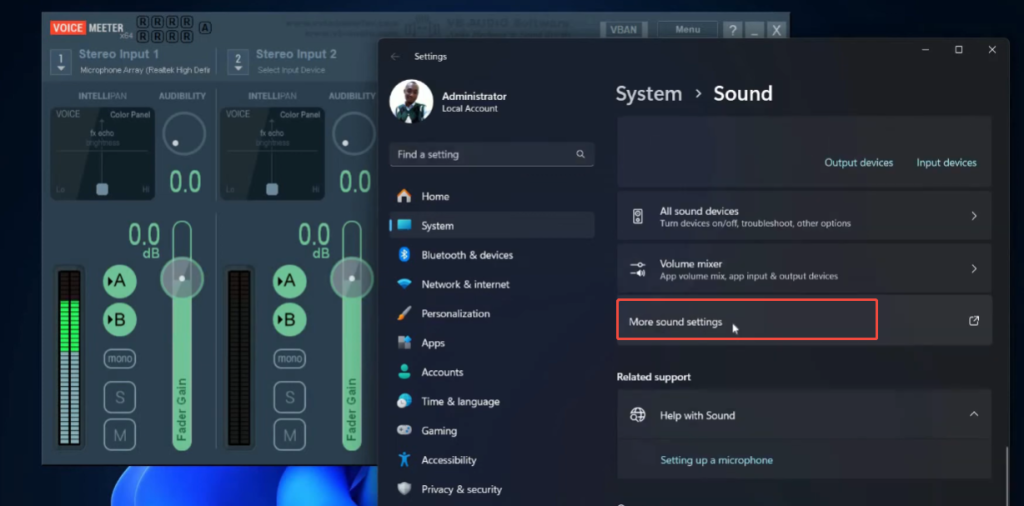Open the Output devices link

(858, 163)
